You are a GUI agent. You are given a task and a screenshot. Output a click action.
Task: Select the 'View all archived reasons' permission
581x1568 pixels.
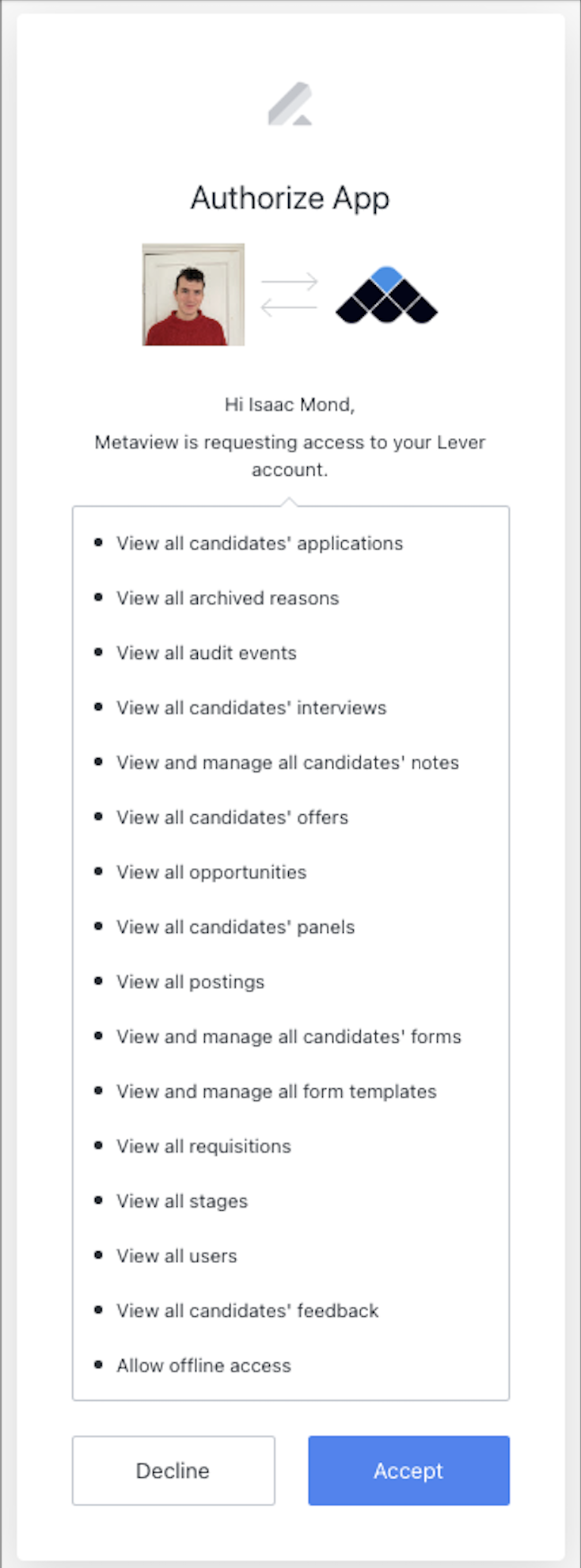[x=227, y=598]
